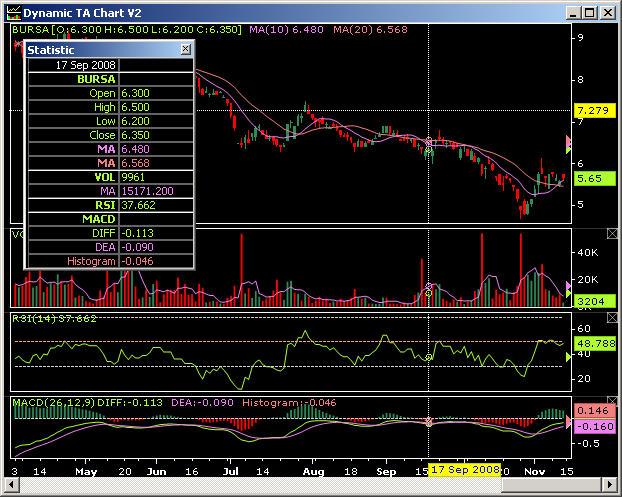Image resolution: width=622 pixels, height=497 pixels.
Task: Click the pink arrow marker beside MACD axis
Action: pyautogui.click(x=568, y=420)
